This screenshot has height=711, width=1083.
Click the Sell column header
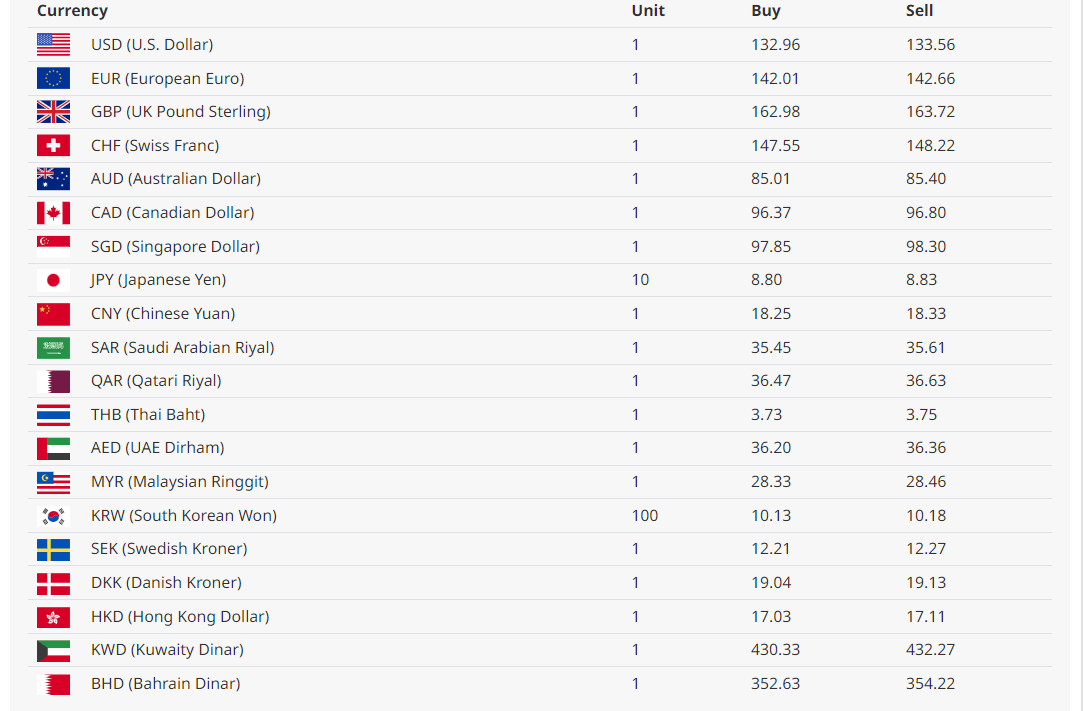pos(919,10)
